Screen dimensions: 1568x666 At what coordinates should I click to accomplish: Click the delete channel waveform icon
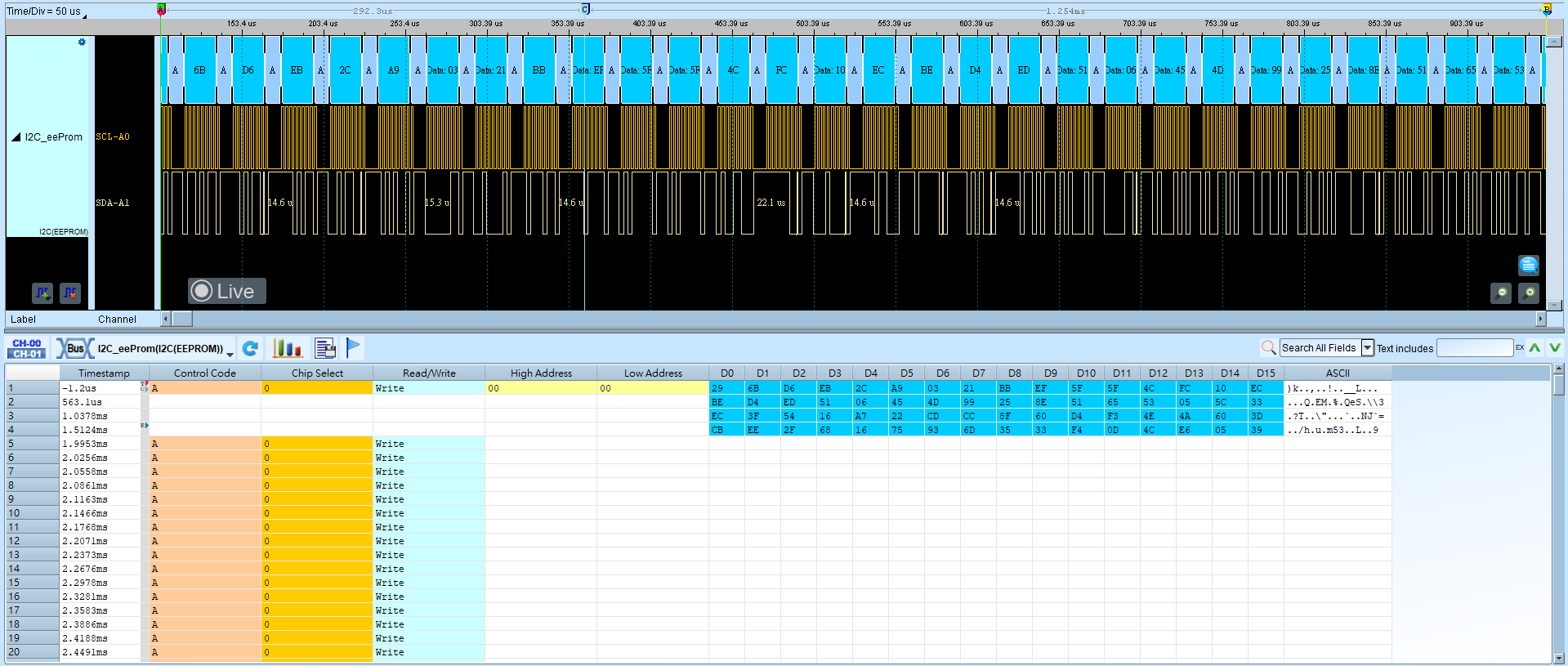click(x=70, y=293)
